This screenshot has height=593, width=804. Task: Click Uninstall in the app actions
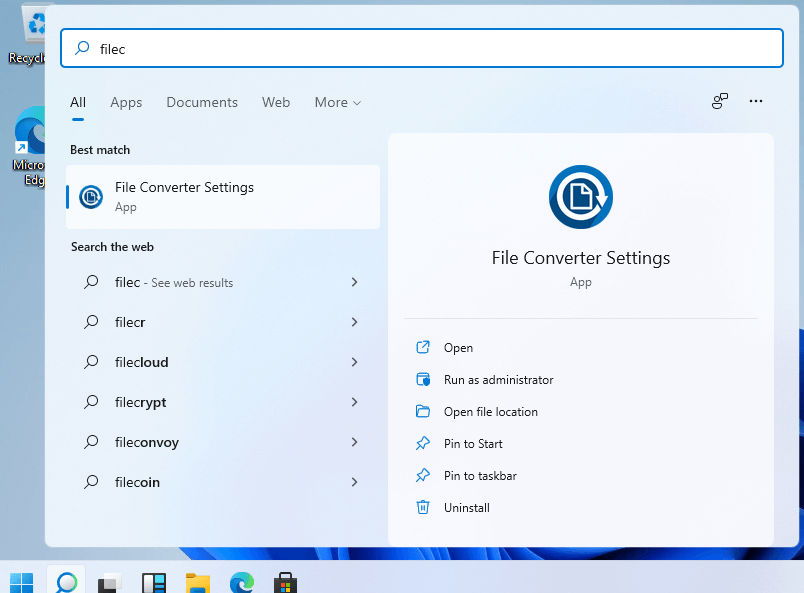point(467,508)
